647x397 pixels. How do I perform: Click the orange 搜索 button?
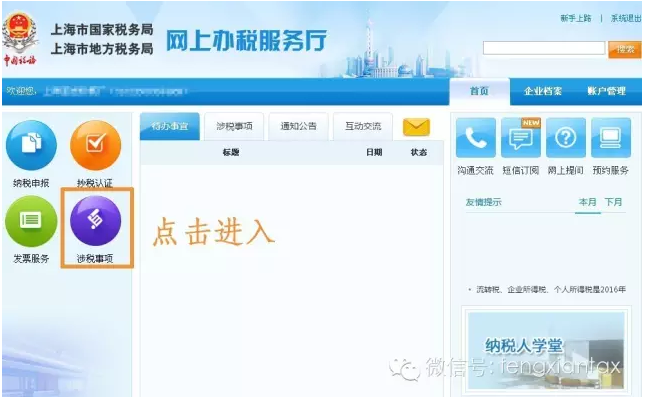625,50
